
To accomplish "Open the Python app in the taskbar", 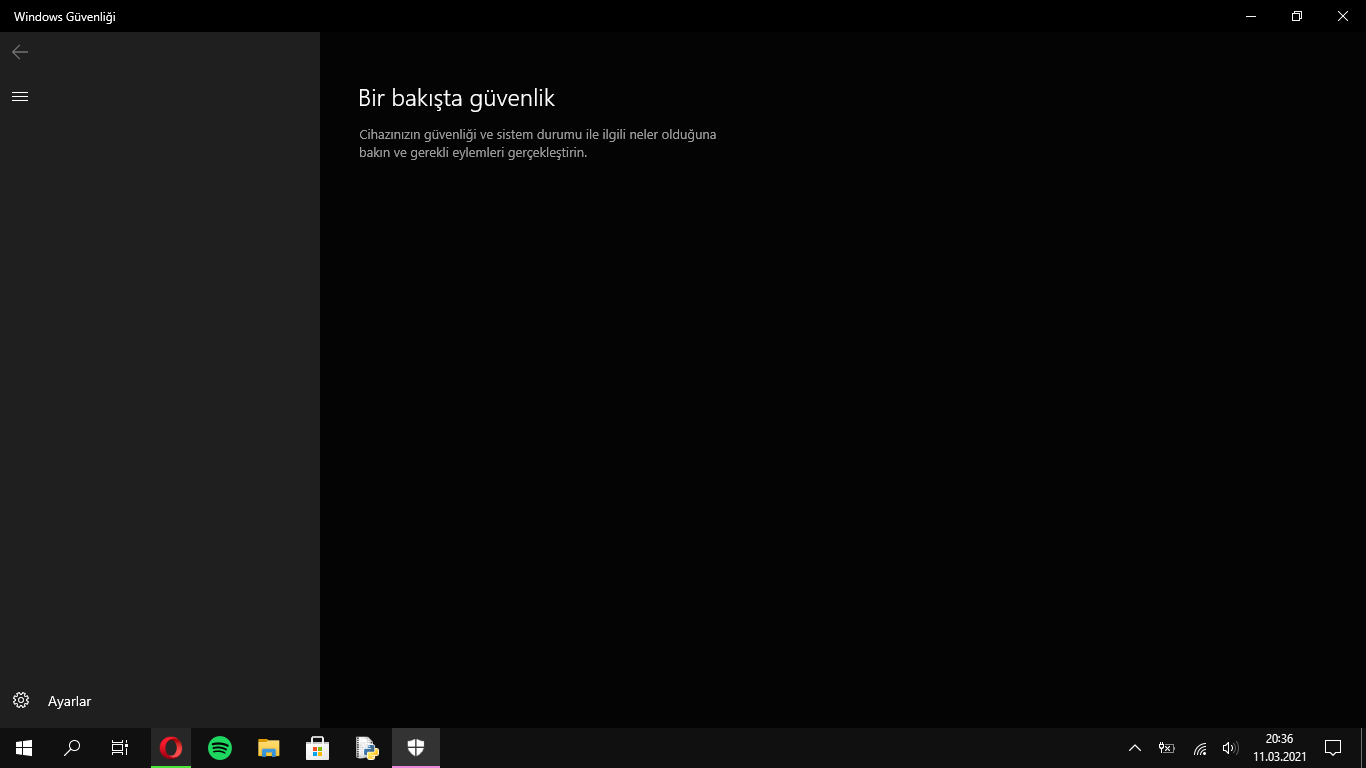I will coord(367,748).
